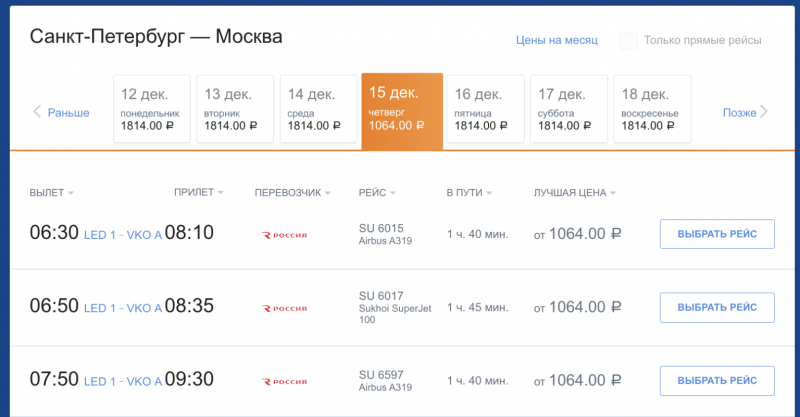Click ВЫБРАТЬ РЕЙС for the 06:50 flight
800x417 pixels.
click(717, 307)
